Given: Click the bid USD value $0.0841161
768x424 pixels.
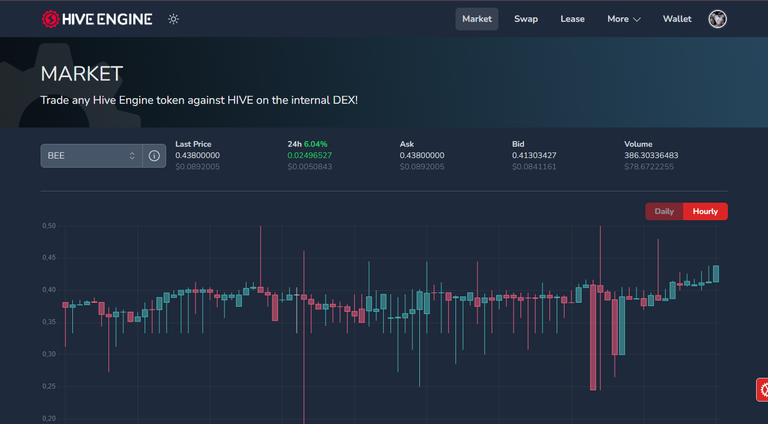Looking at the screenshot, I should point(534,167).
